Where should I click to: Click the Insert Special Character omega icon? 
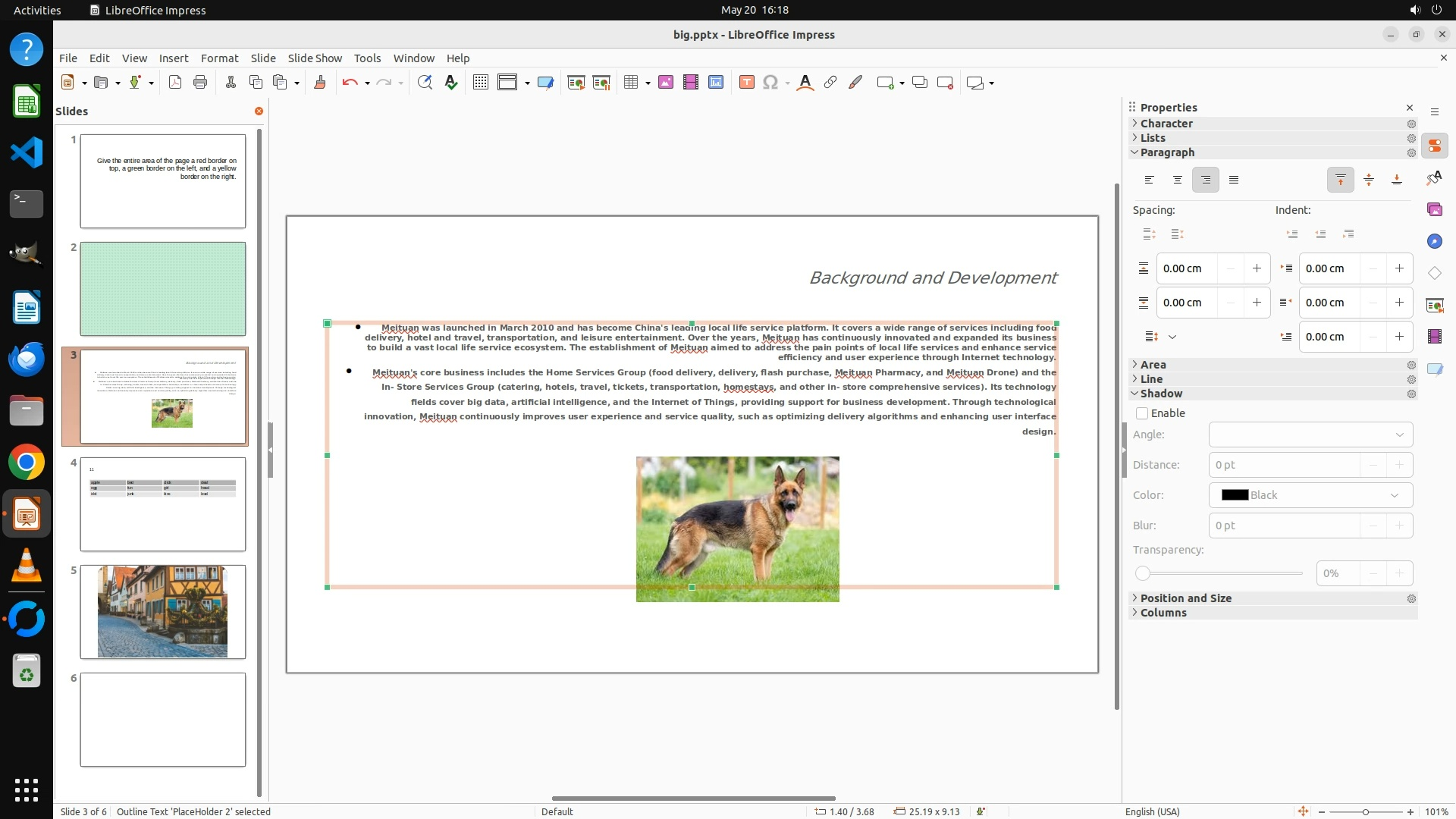coord(770,83)
